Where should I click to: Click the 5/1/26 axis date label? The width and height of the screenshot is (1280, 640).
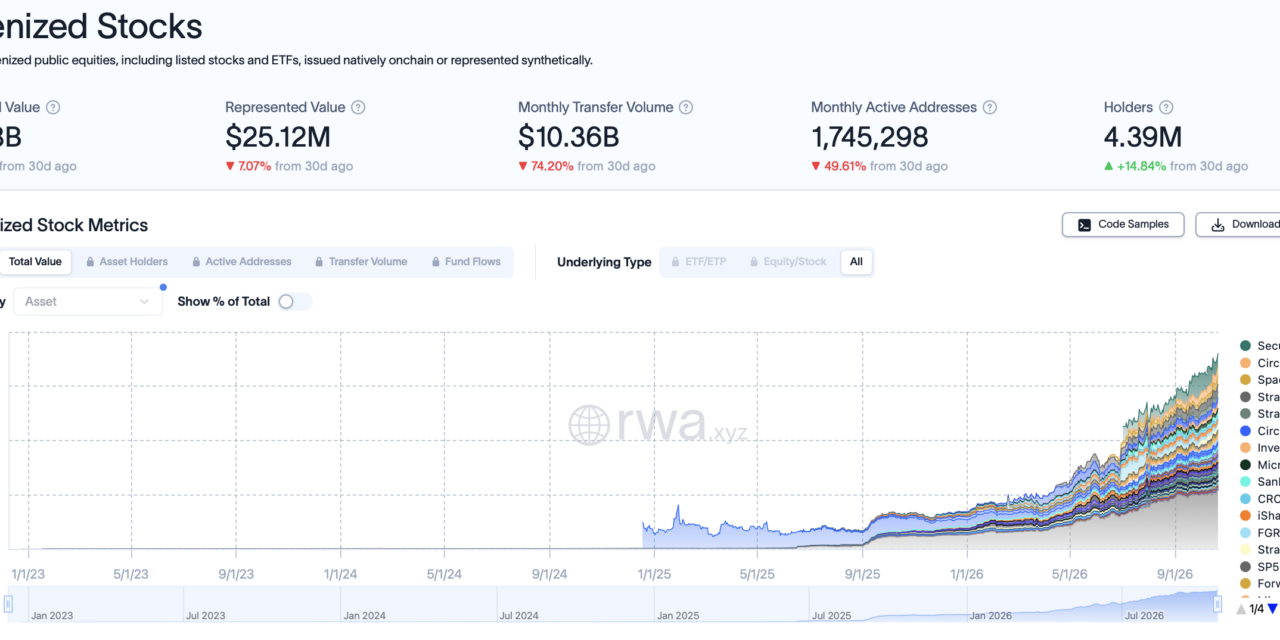(1069, 575)
